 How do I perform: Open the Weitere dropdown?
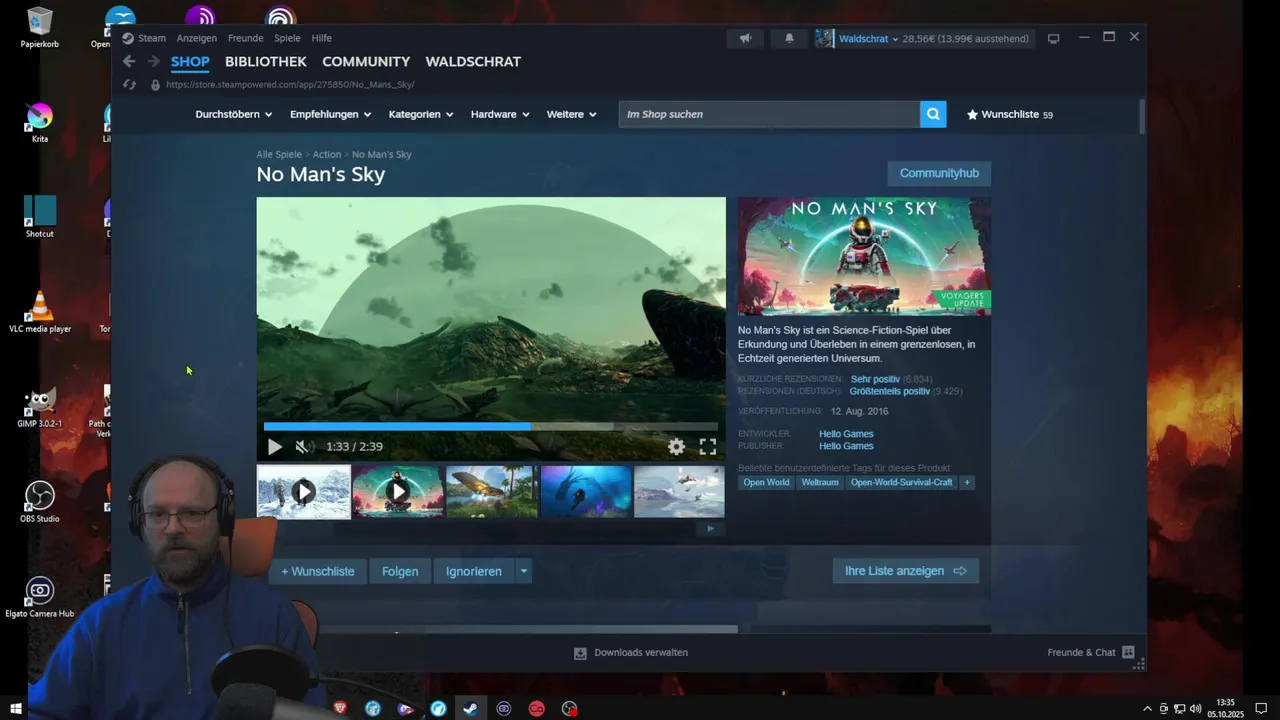pos(571,114)
